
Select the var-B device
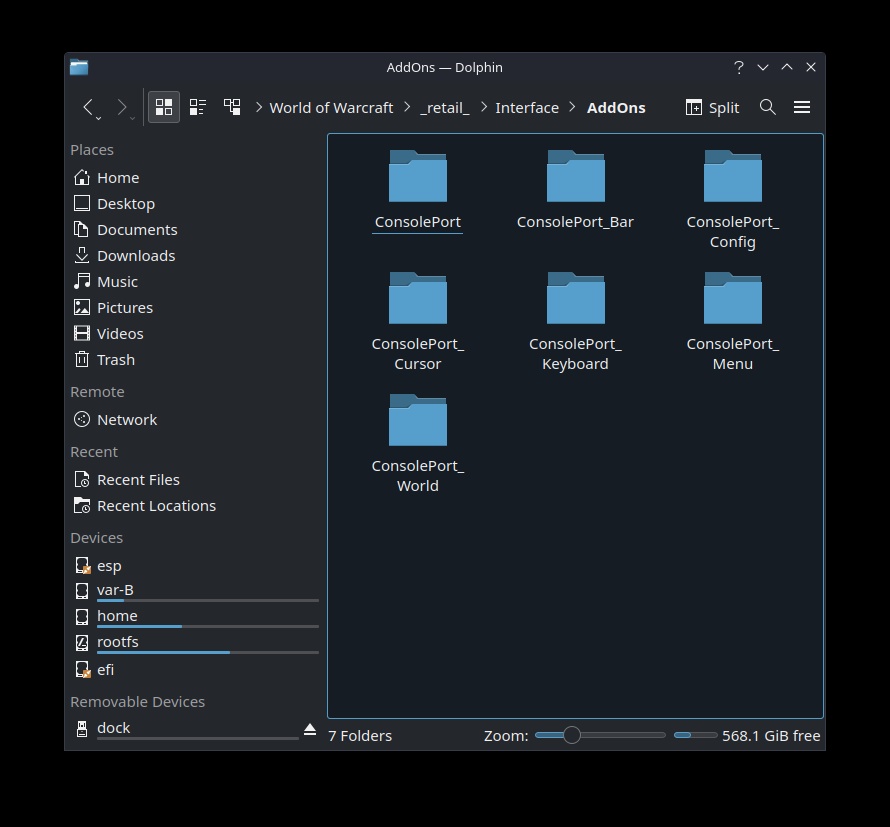click(194, 591)
